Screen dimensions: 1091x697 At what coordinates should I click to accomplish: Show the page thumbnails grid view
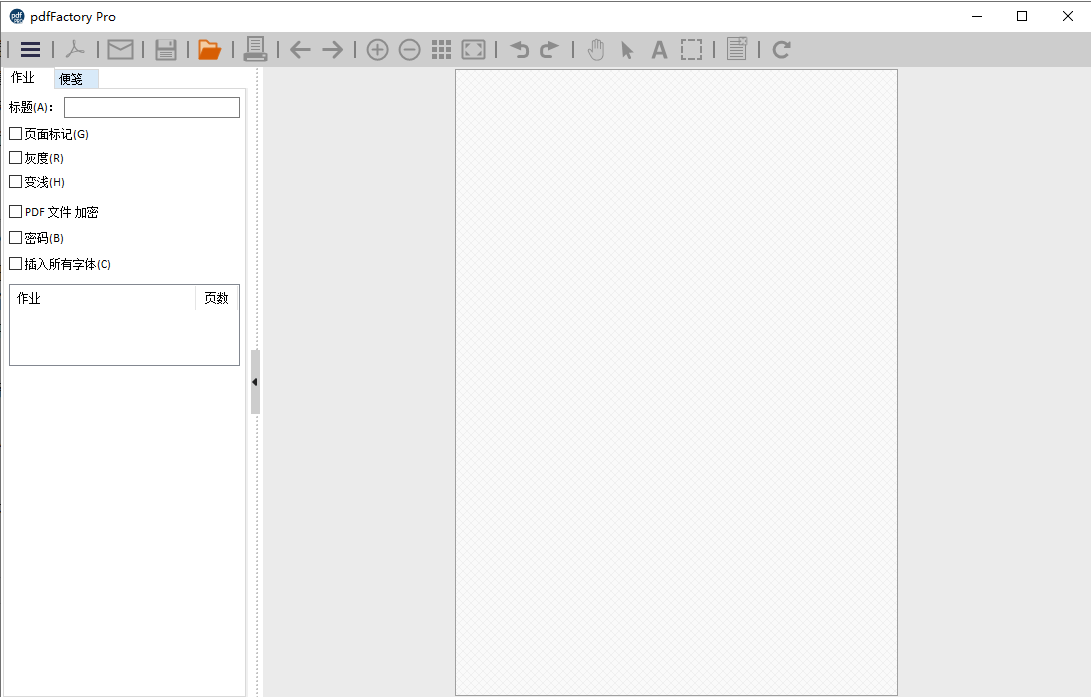click(441, 50)
